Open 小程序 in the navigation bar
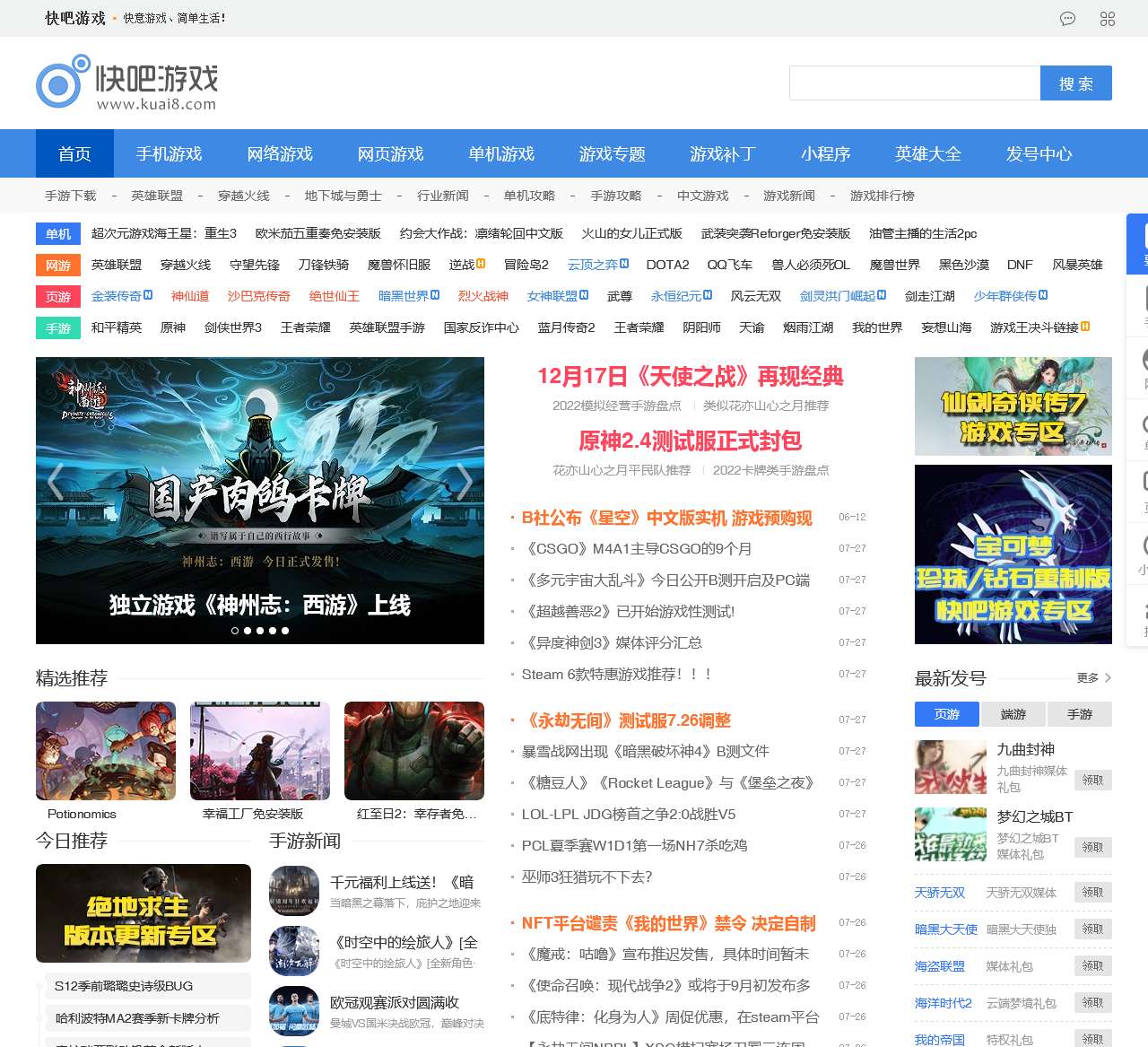 [825, 153]
